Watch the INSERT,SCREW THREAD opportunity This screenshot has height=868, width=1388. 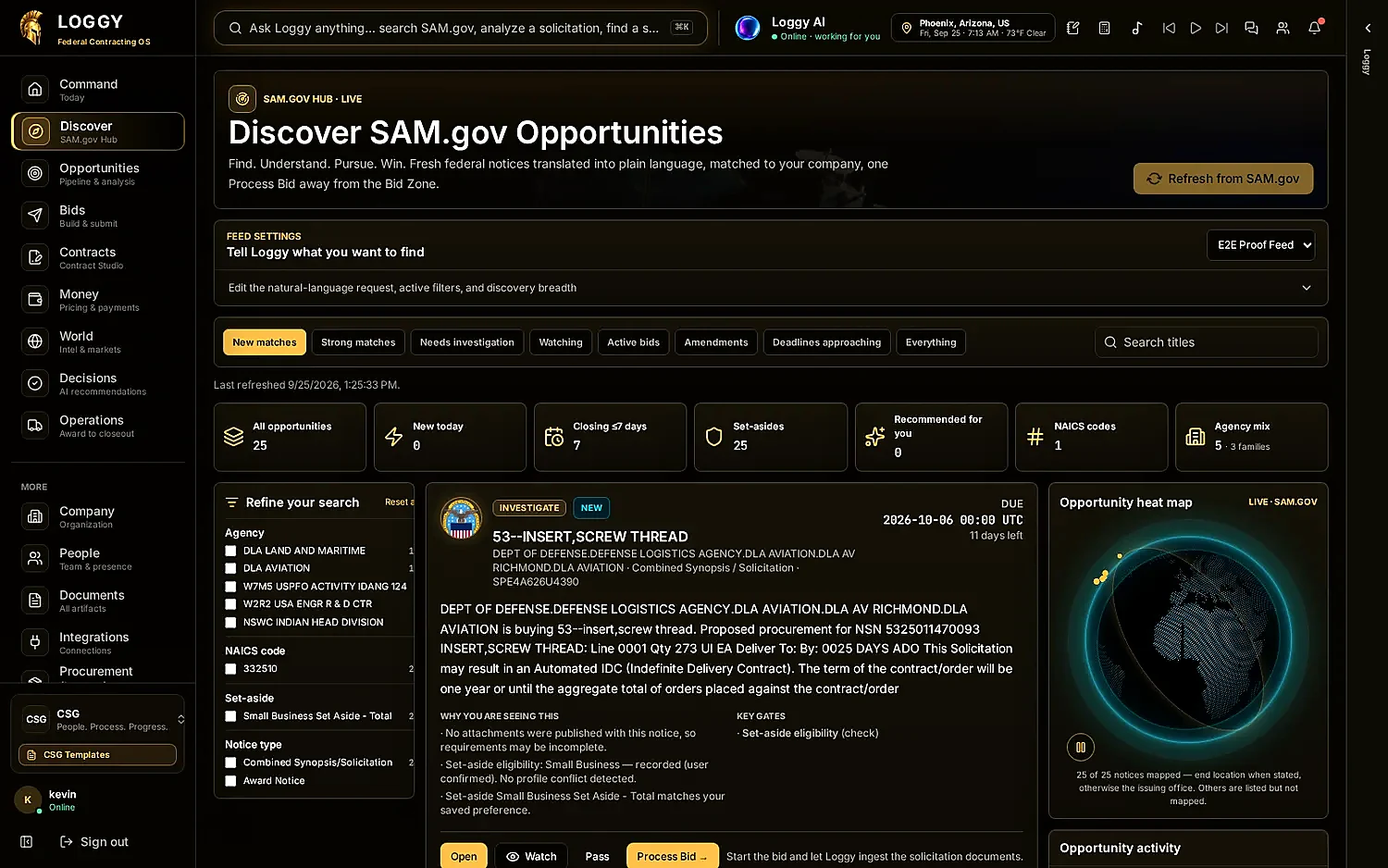coord(531,856)
